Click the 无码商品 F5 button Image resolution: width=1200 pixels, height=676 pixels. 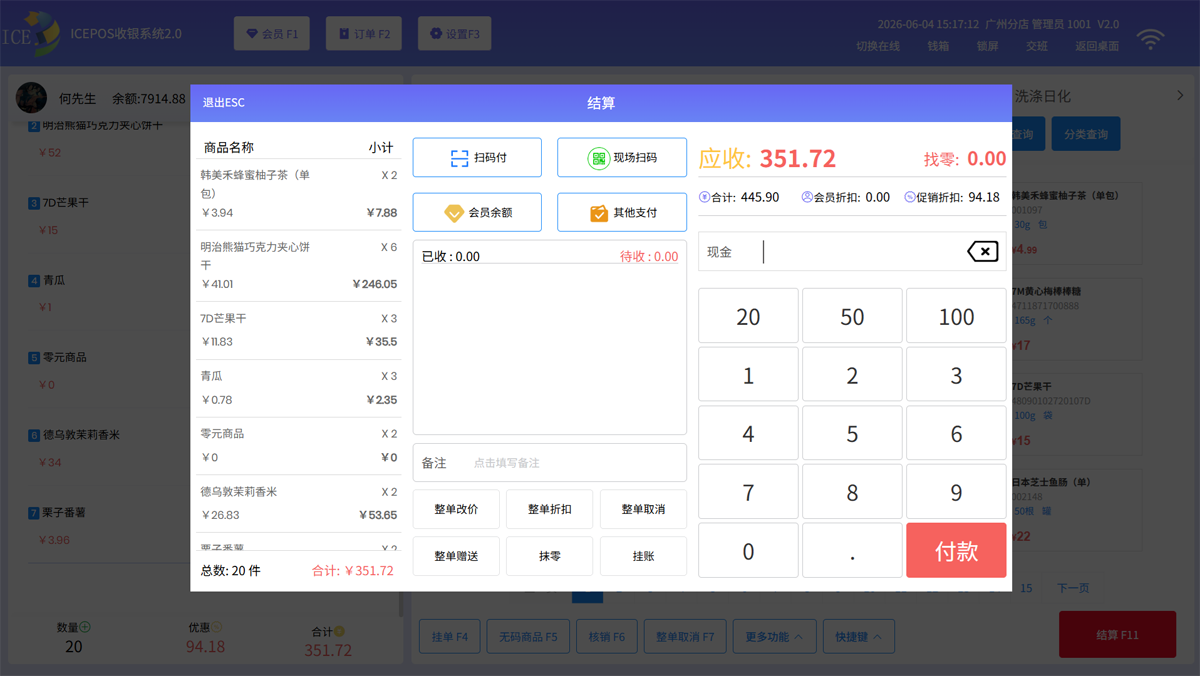pyautogui.click(x=528, y=637)
